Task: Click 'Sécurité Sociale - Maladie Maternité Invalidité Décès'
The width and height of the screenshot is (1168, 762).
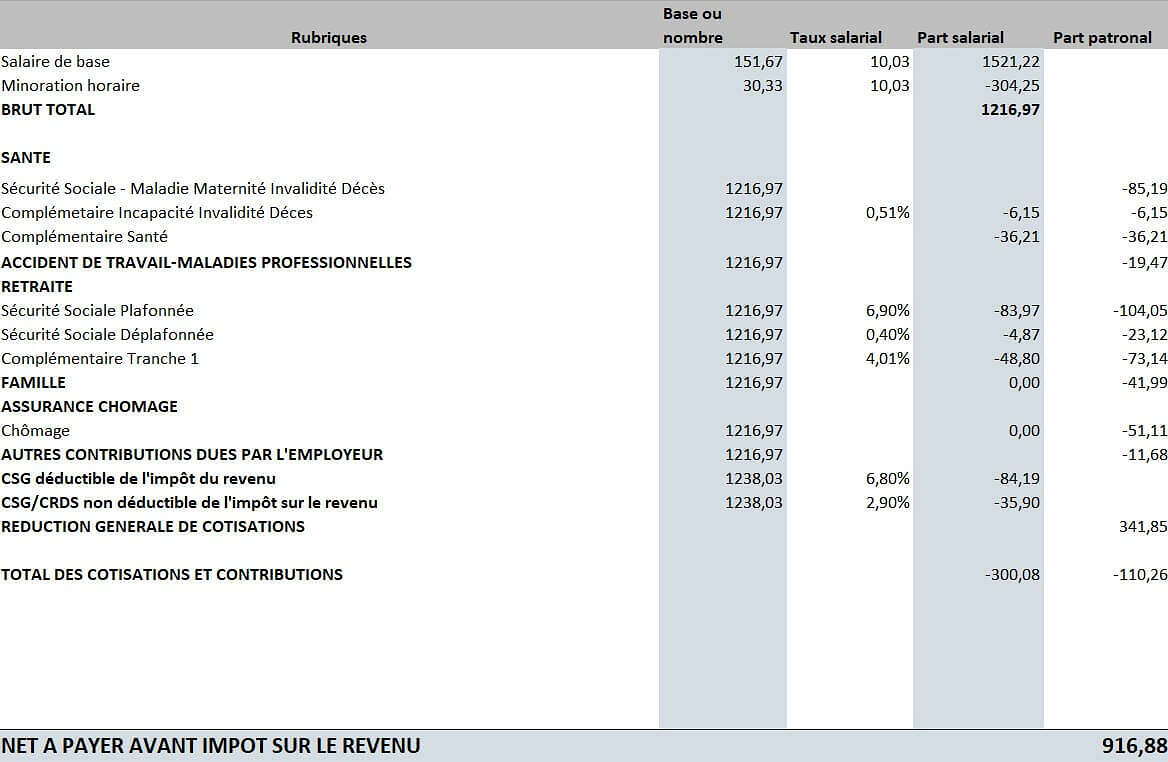Action: tap(193, 188)
